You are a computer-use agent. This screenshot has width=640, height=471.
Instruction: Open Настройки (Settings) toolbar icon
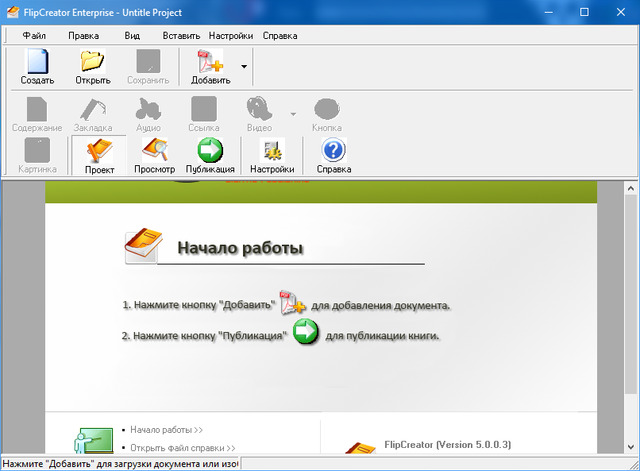(x=272, y=152)
